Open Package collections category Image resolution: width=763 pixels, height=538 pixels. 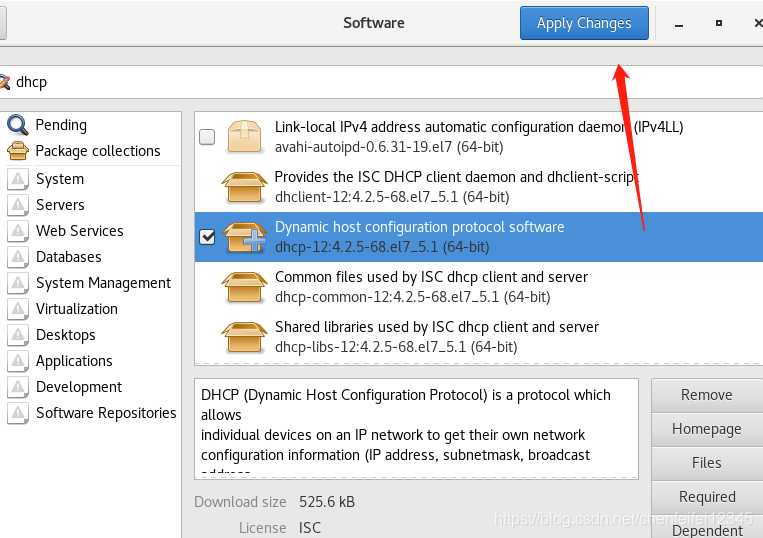pos(98,151)
